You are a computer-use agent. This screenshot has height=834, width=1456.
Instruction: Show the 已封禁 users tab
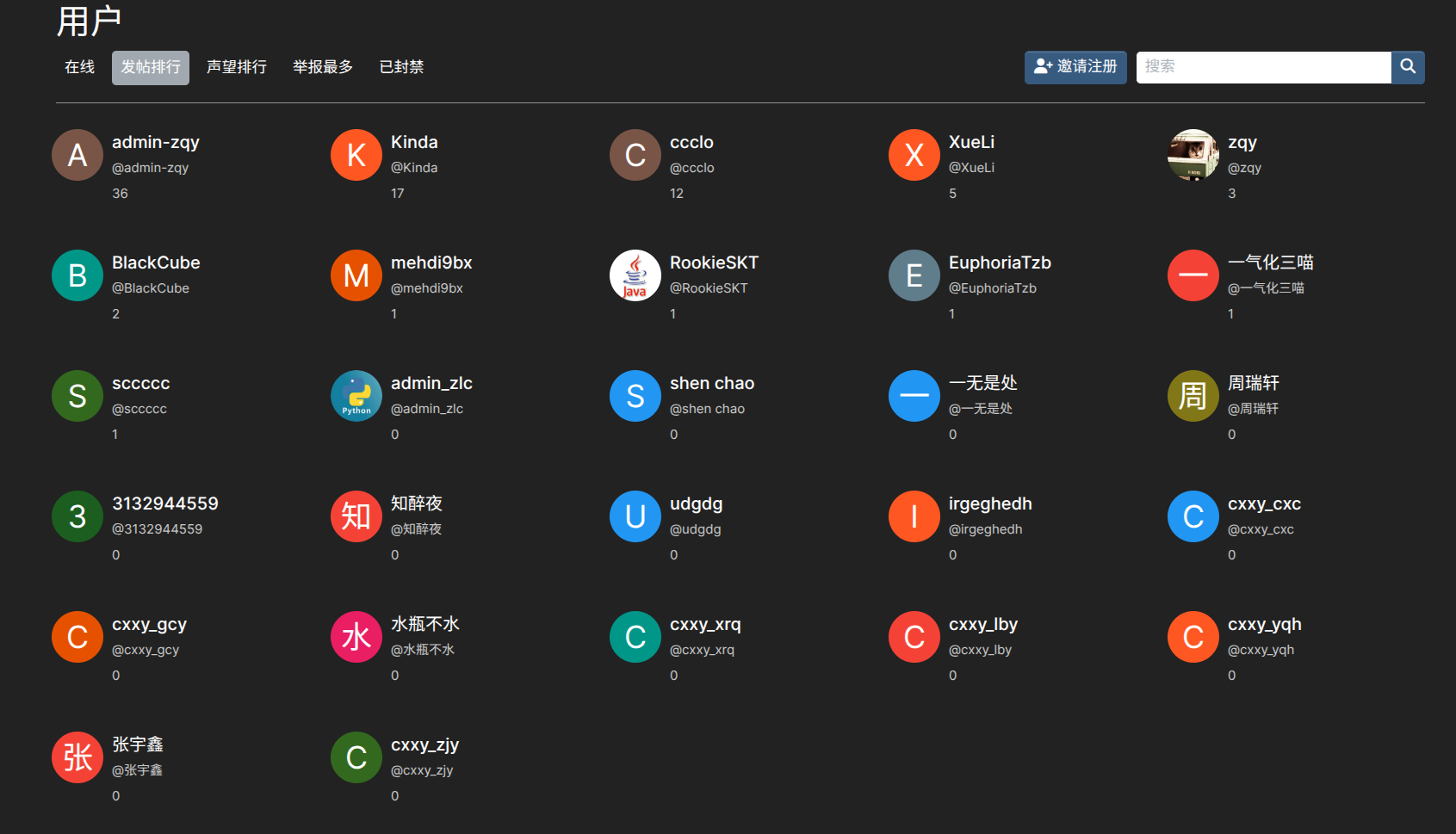[x=401, y=67]
